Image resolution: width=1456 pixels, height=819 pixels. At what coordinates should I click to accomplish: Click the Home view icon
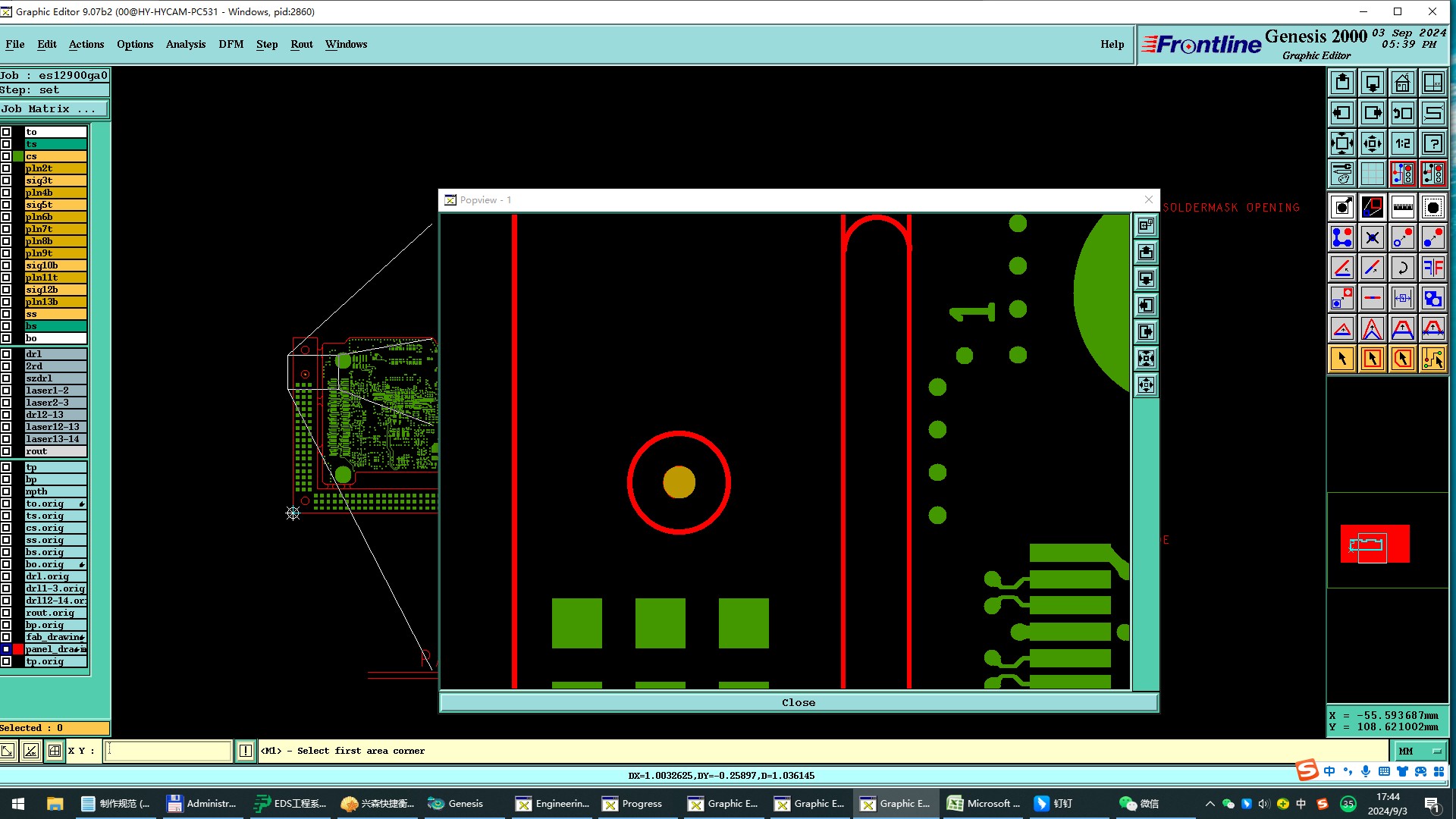tap(1402, 83)
